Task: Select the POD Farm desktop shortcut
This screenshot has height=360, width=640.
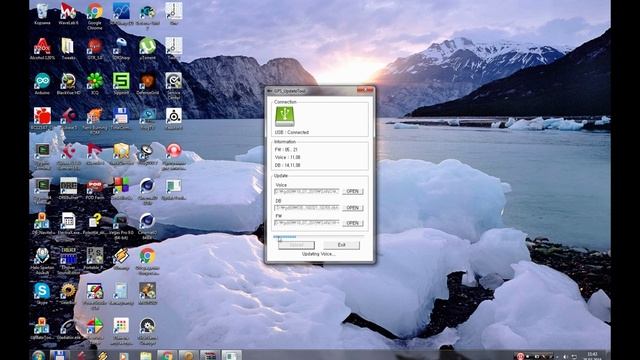Action: pyautogui.click(x=95, y=189)
